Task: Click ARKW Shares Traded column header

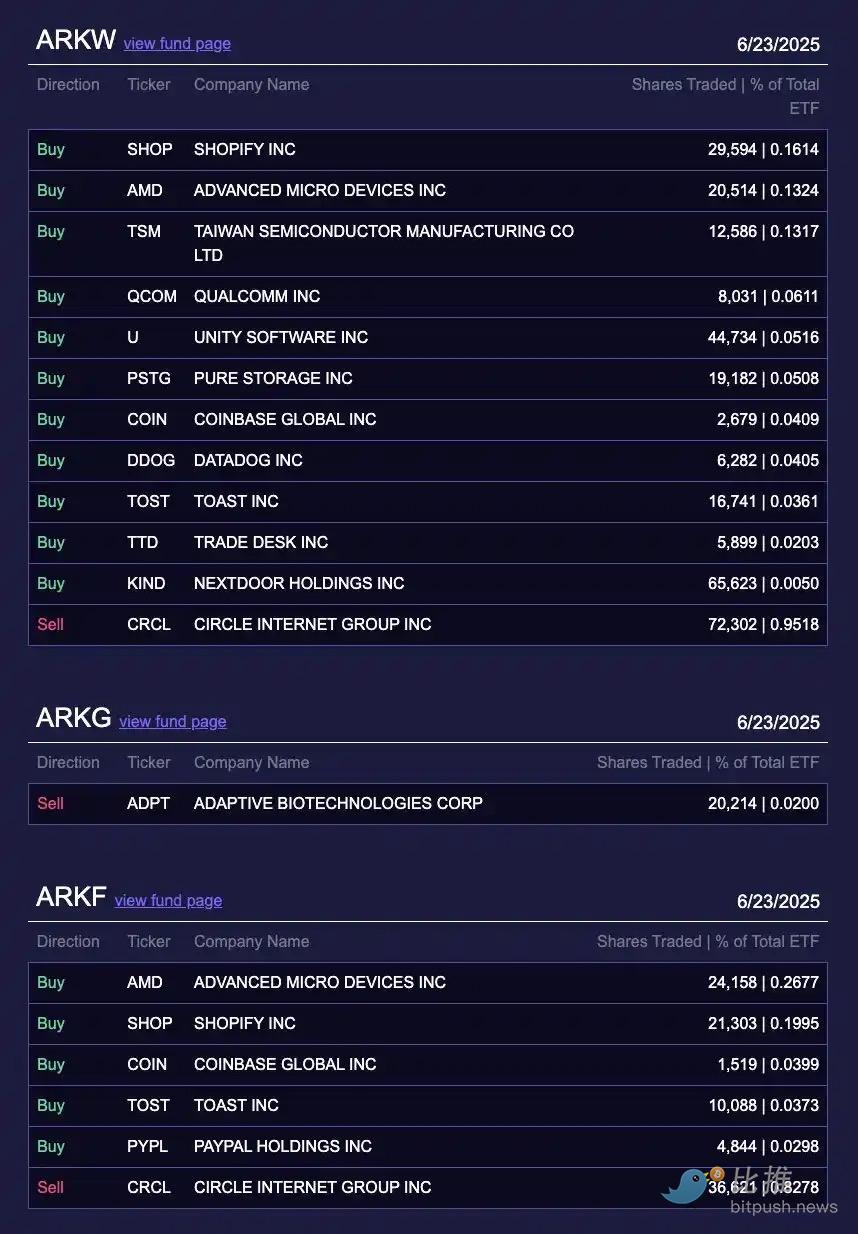Action: coord(725,96)
